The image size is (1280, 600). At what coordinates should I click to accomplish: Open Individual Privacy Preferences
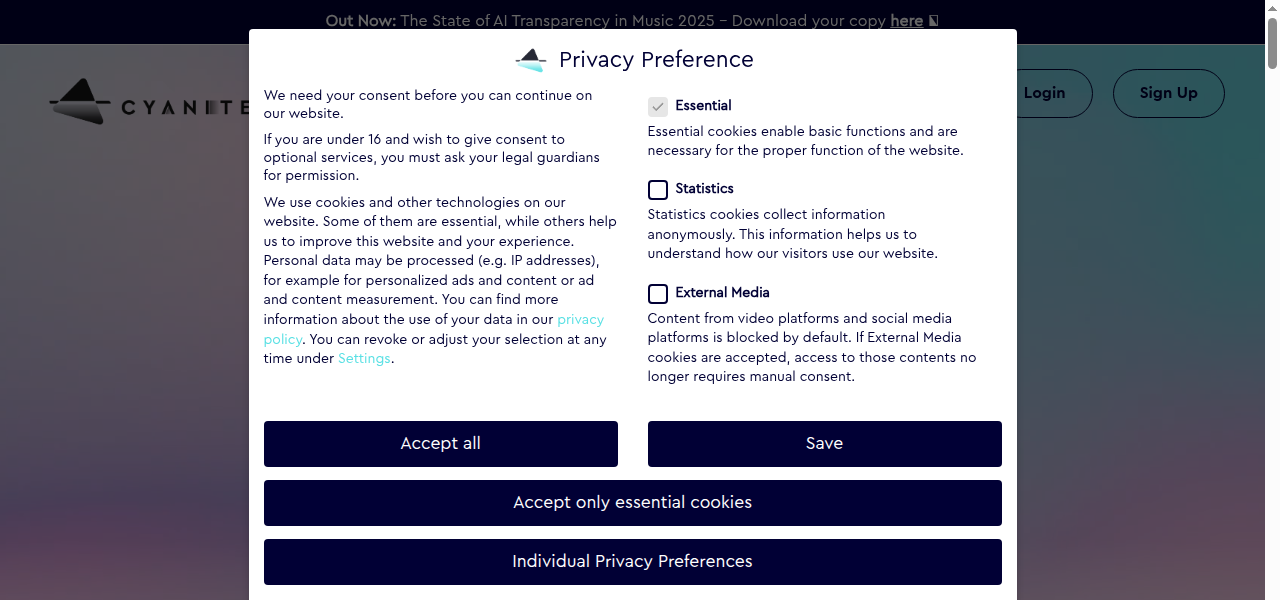pos(632,562)
